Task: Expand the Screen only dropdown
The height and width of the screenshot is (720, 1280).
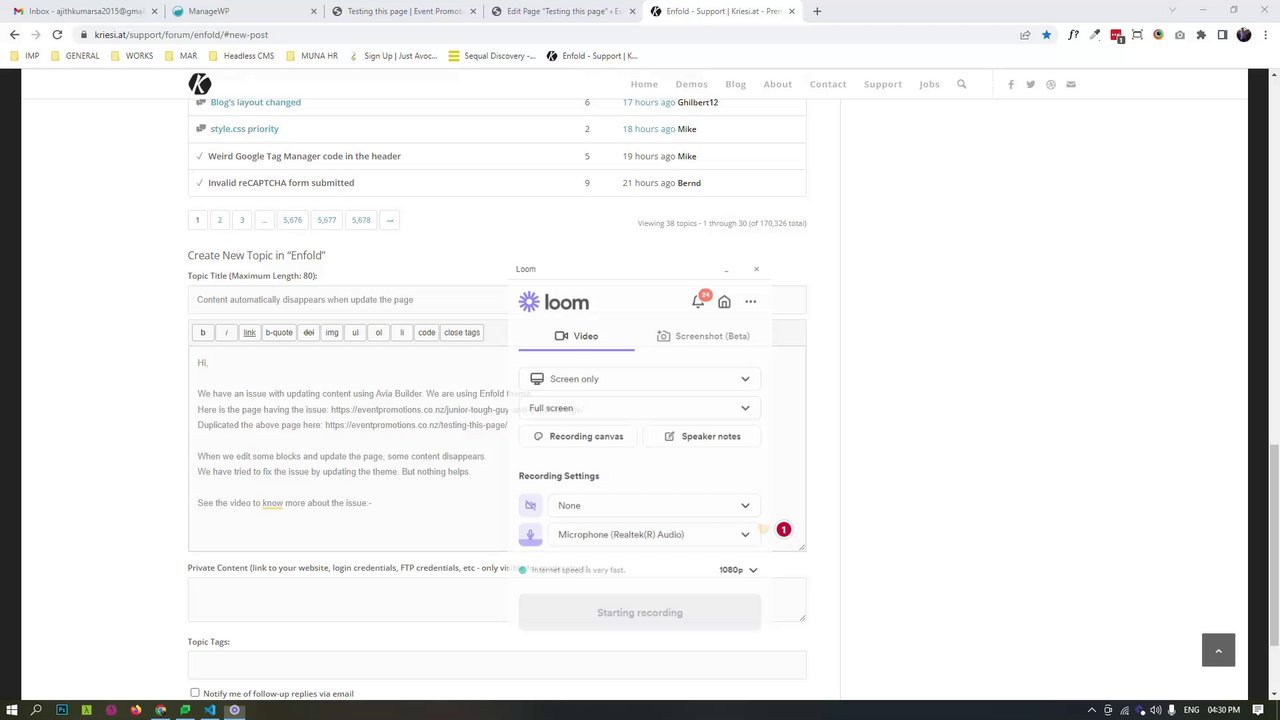Action: coord(640,379)
